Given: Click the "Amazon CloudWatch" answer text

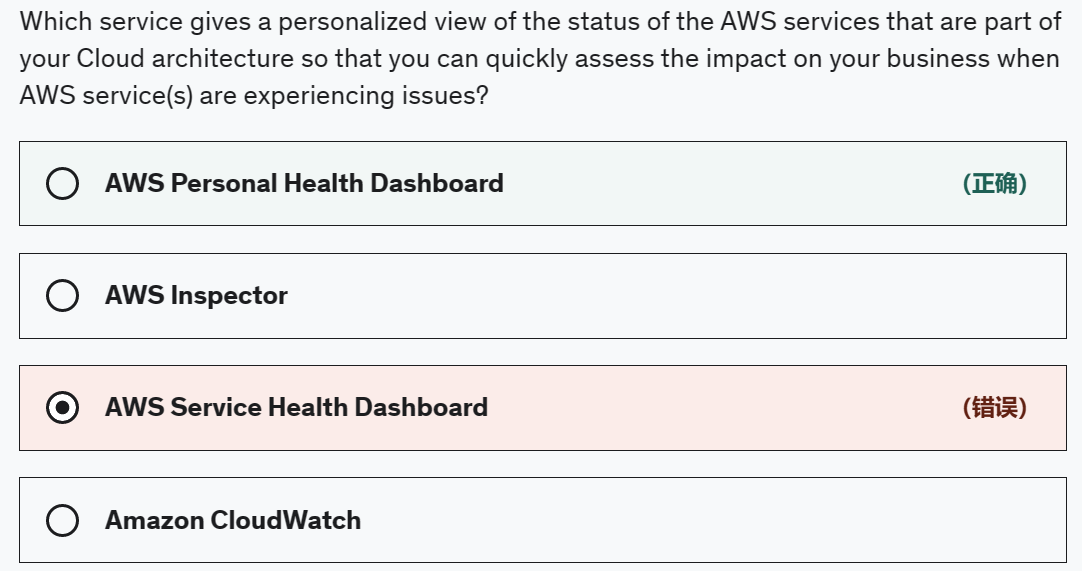Looking at the screenshot, I should 233,521.
